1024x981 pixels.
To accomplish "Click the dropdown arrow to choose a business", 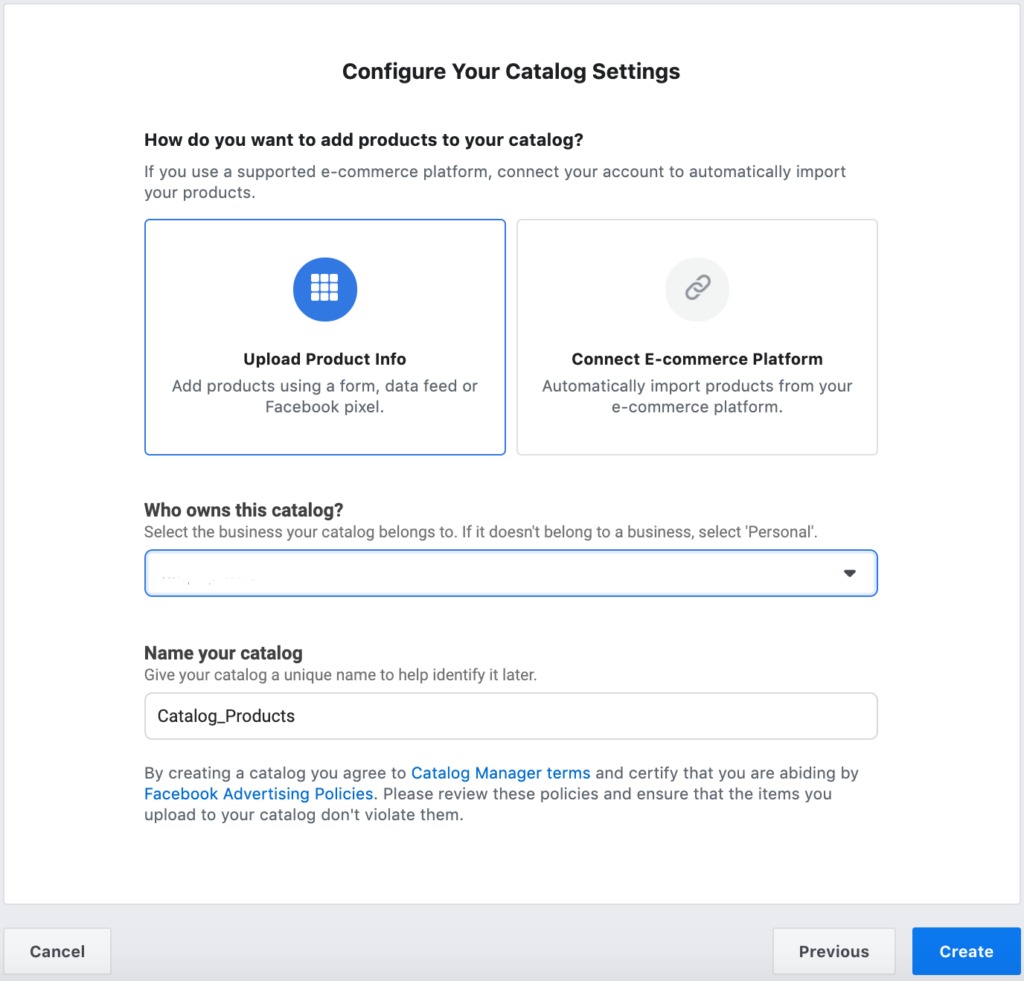I will coord(849,573).
